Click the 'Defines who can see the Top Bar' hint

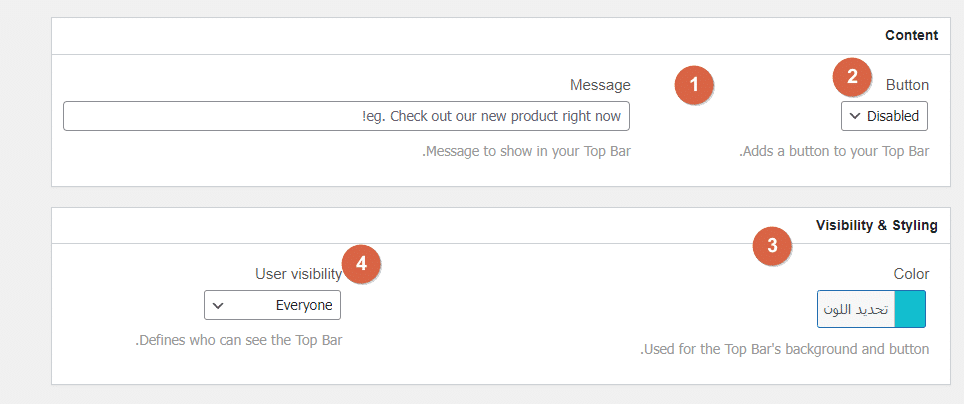[x=239, y=340]
